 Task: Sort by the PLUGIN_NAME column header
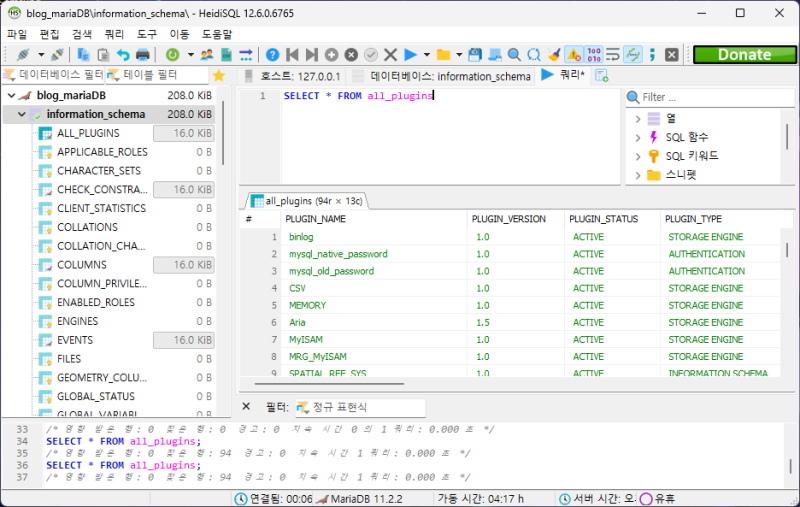[x=373, y=219]
